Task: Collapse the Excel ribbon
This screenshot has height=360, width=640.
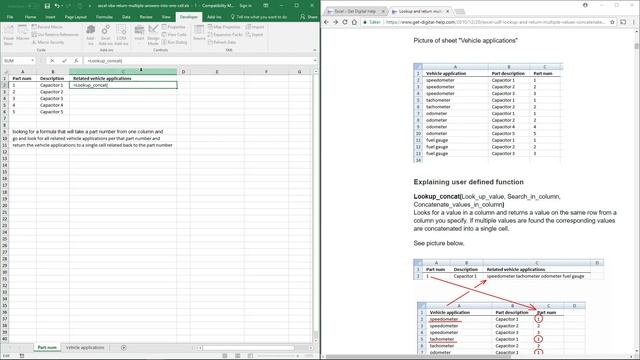Action: (x=315, y=50)
